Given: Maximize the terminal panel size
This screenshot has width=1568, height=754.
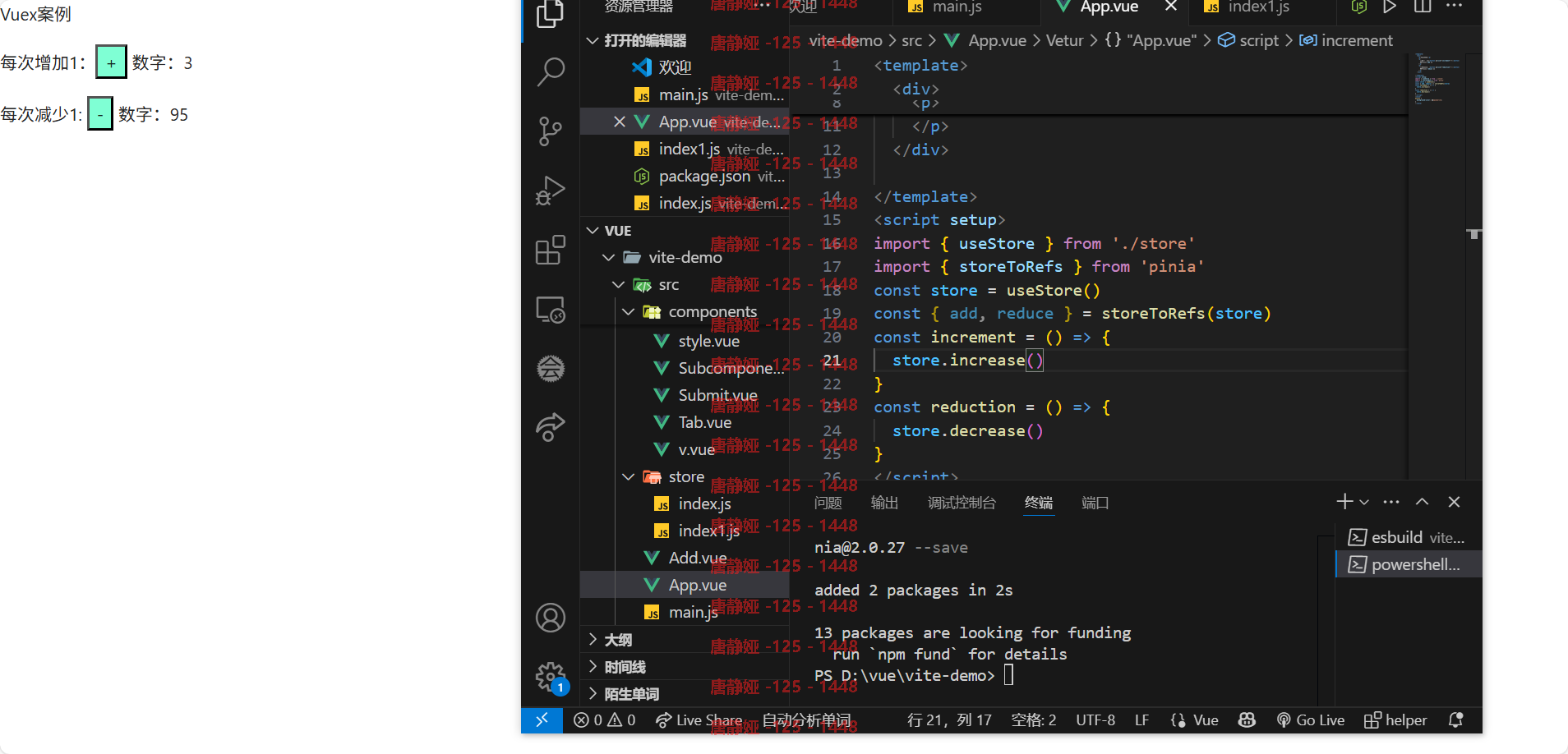Looking at the screenshot, I should click(x=1422, y=502).
